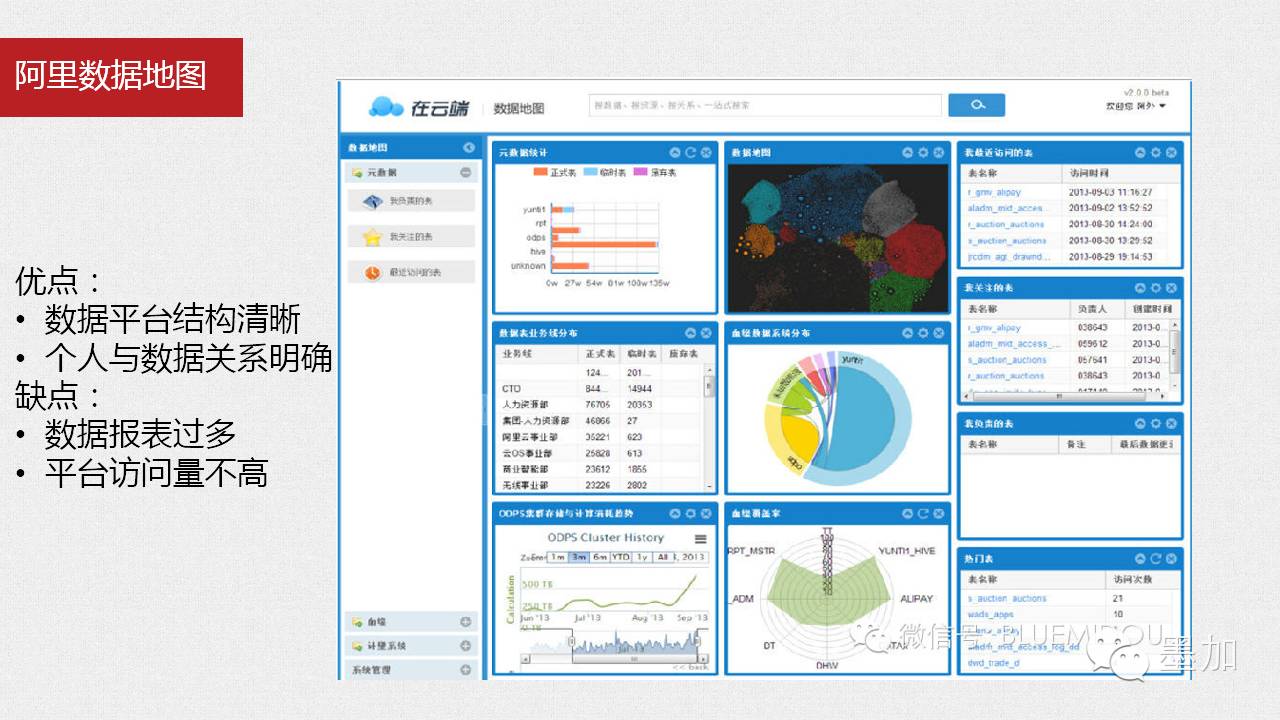The width and height of the screenshot is (1280, 720).
Task: Expand the 系统管理 sidebar section
Action: (x=466, y=670)
